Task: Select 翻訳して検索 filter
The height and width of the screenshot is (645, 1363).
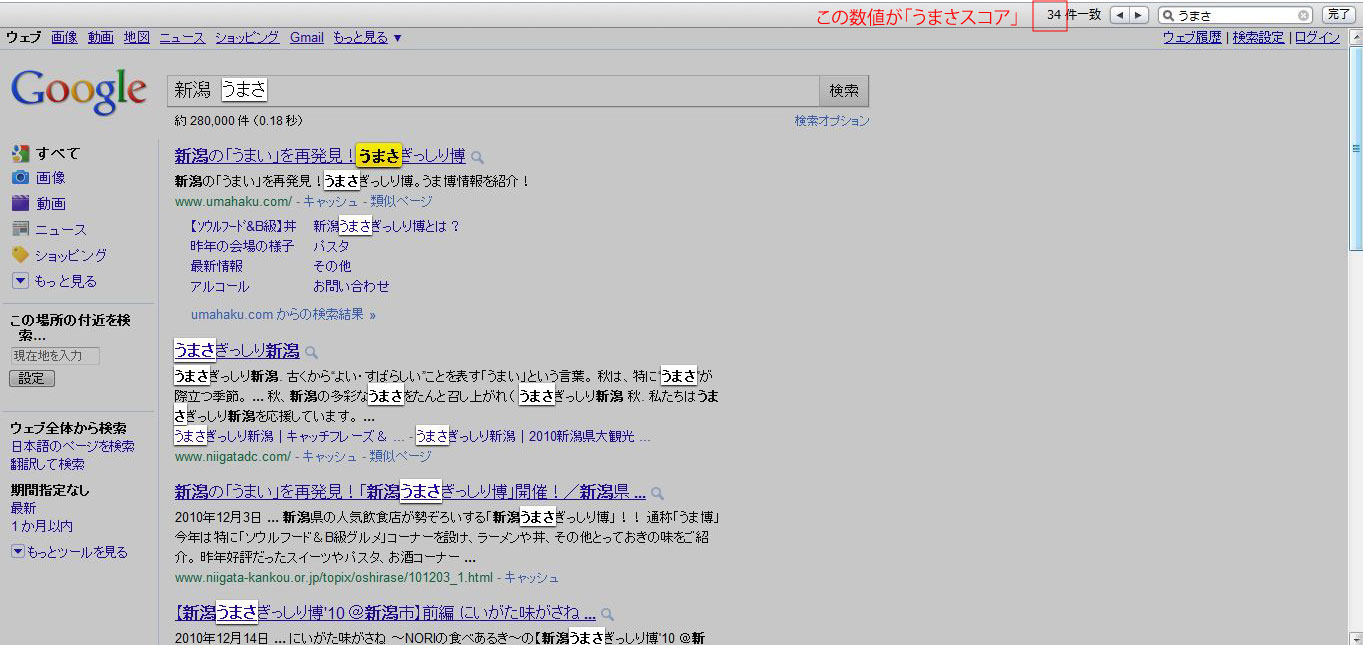Action: pyautogui.click(x=48, y=464)
